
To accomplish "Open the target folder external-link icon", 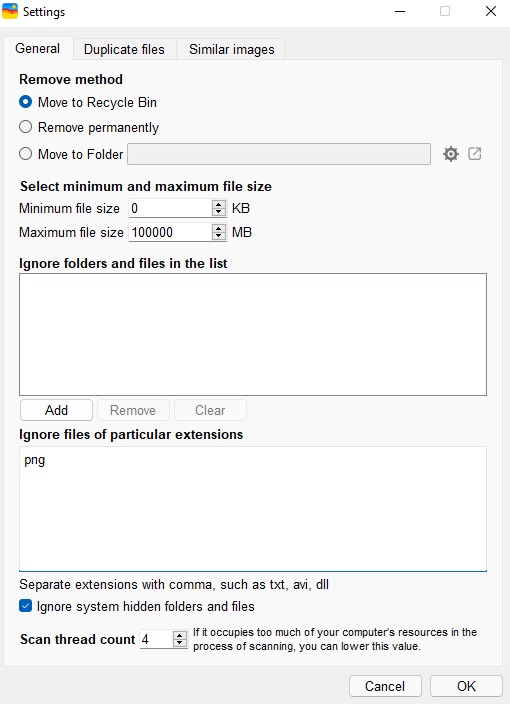I will point(475,154).
